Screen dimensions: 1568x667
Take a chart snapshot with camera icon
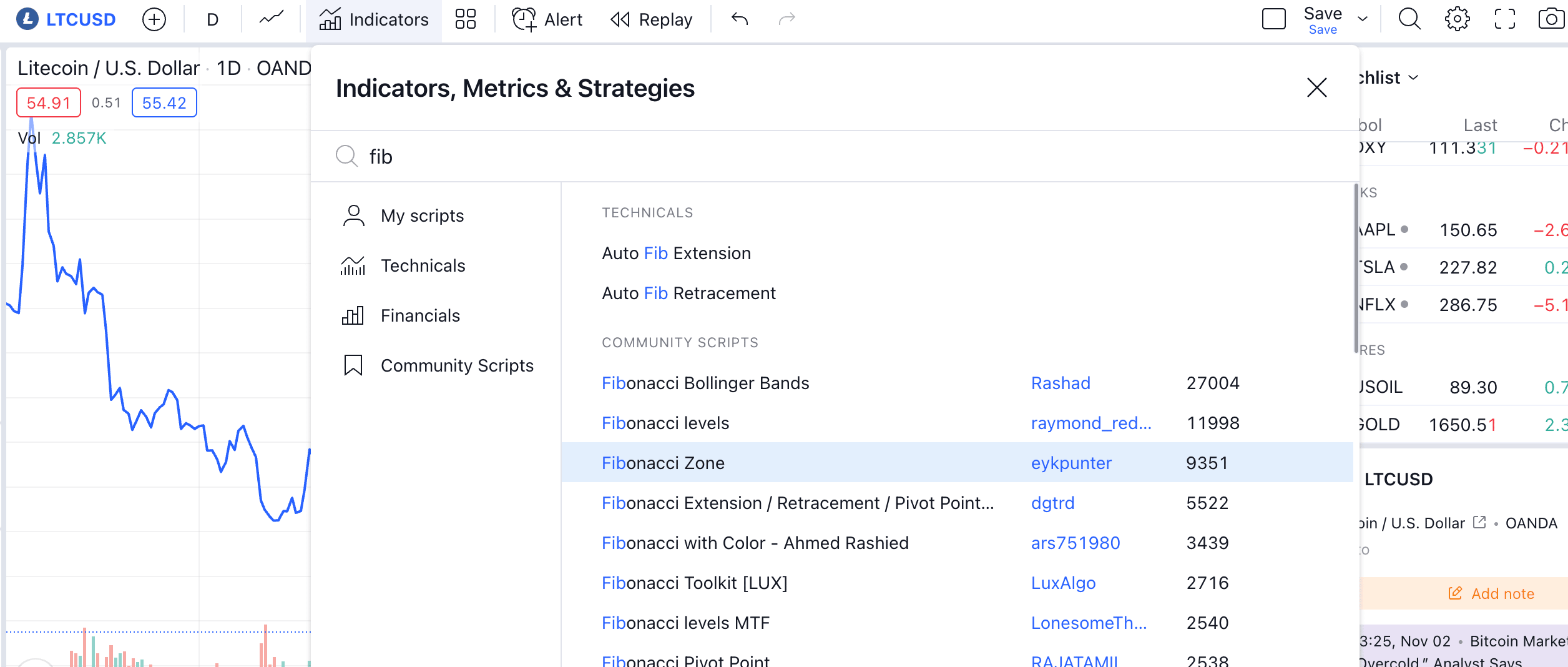tap(1552, 19)
